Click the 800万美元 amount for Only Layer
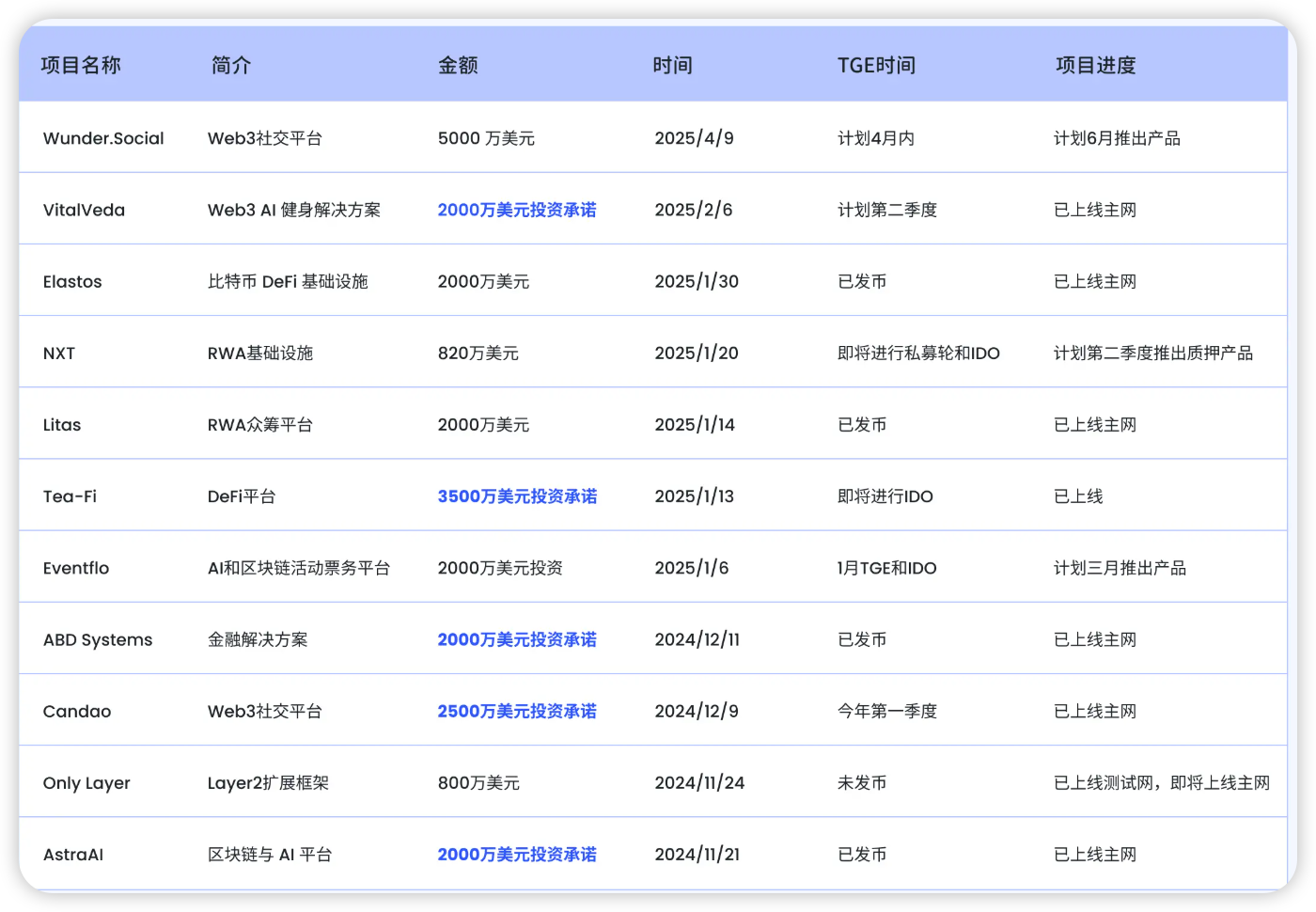Image resolution: width=1316 pixels, height=912 pixels. pos(478,783)
